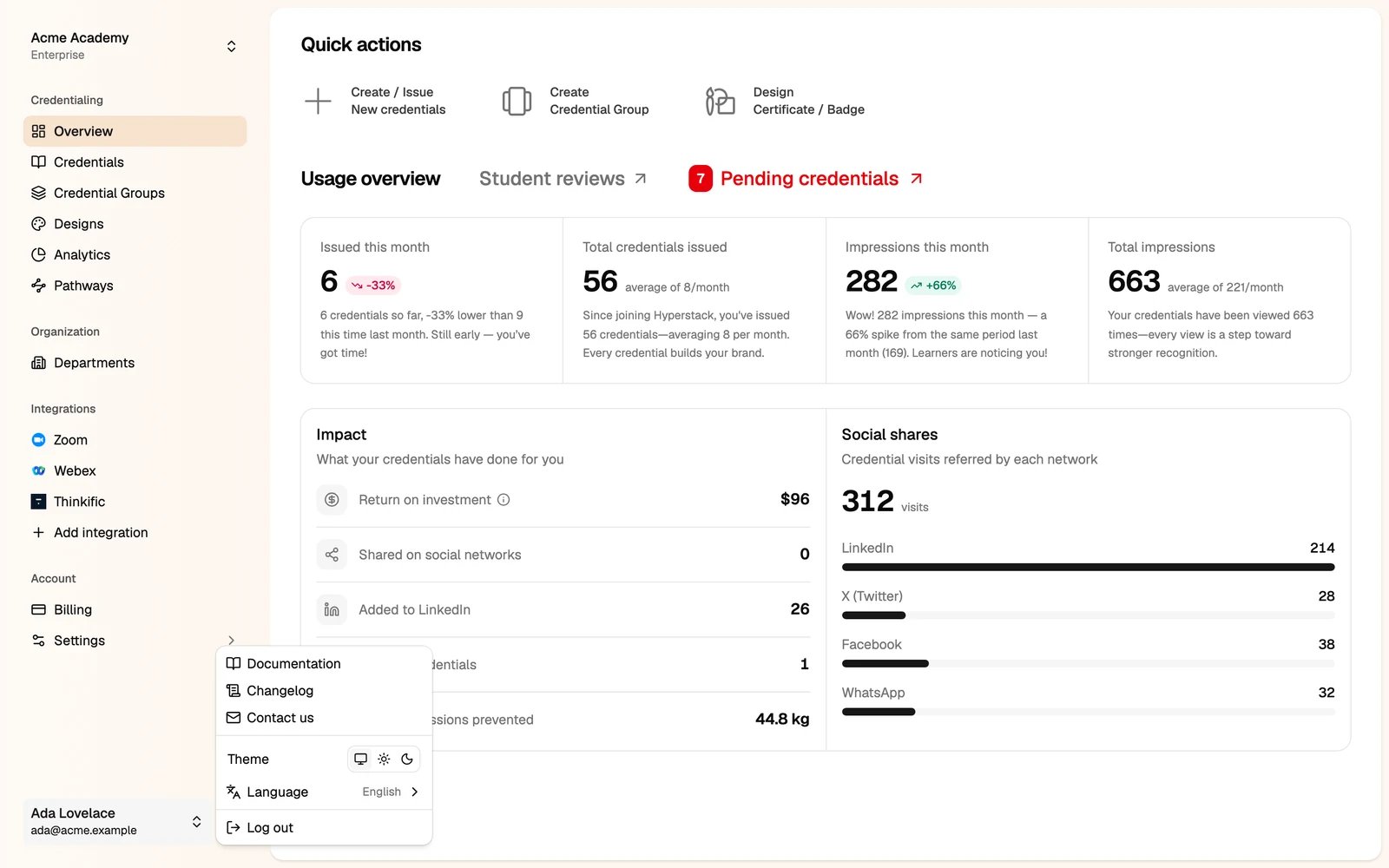Viewport: 1389px width, 868px height.
Task: Click the Create Credential Group icon
Action: pyautogui.click(x=517, y=101)
